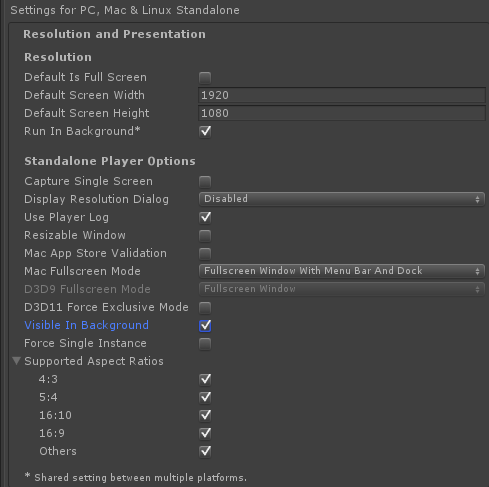
Task: Disable the 16:9 aspect ratio
Action: [x=205, y=433]
